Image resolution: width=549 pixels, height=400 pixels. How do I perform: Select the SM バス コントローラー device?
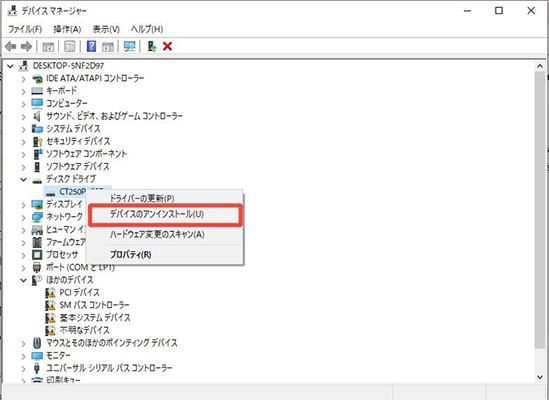(x=88, y=305)
